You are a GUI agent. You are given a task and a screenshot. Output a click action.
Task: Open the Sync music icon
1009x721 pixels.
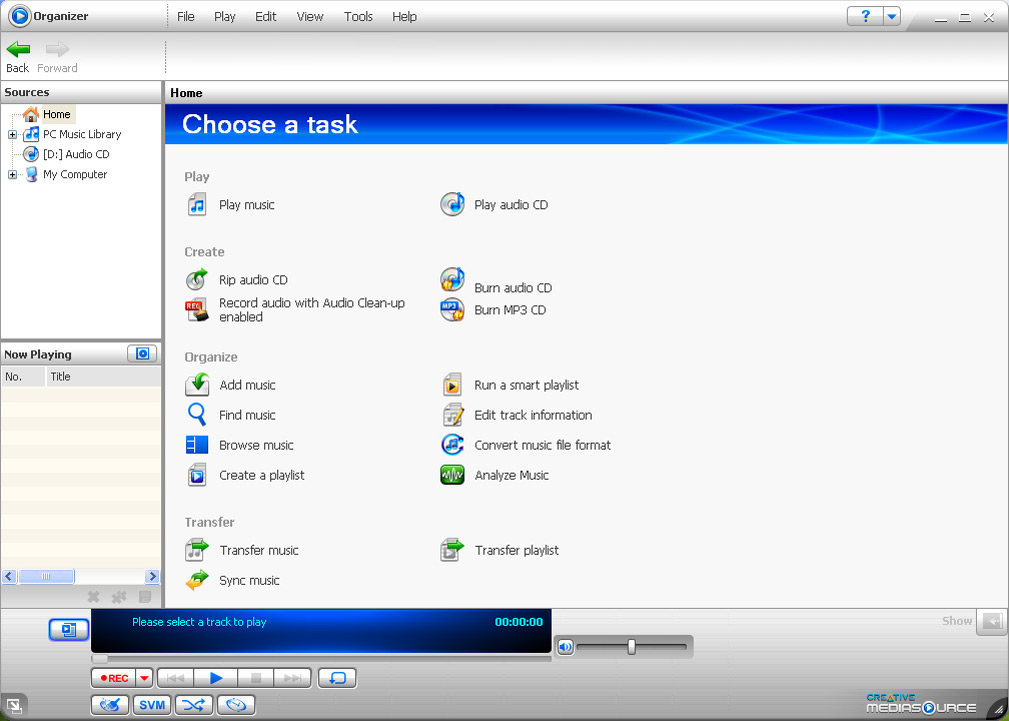(197, 580)
